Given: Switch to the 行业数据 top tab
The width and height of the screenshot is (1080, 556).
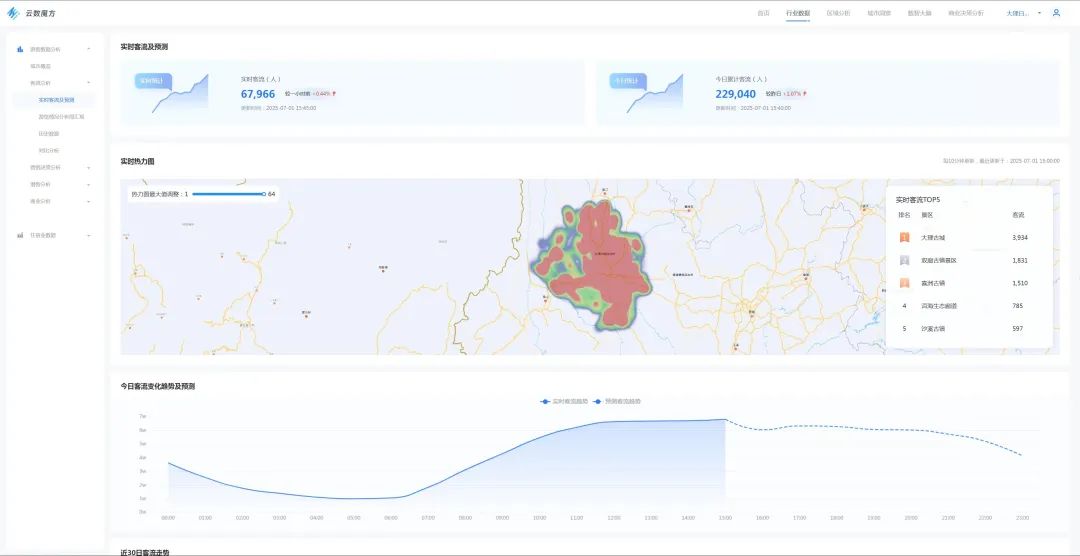Looking at the screenshot, I should [798, 13].
